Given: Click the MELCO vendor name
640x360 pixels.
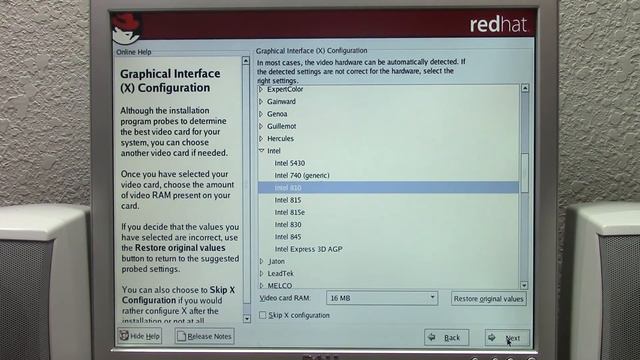Looking at the screenshot, I should point(280,285).
